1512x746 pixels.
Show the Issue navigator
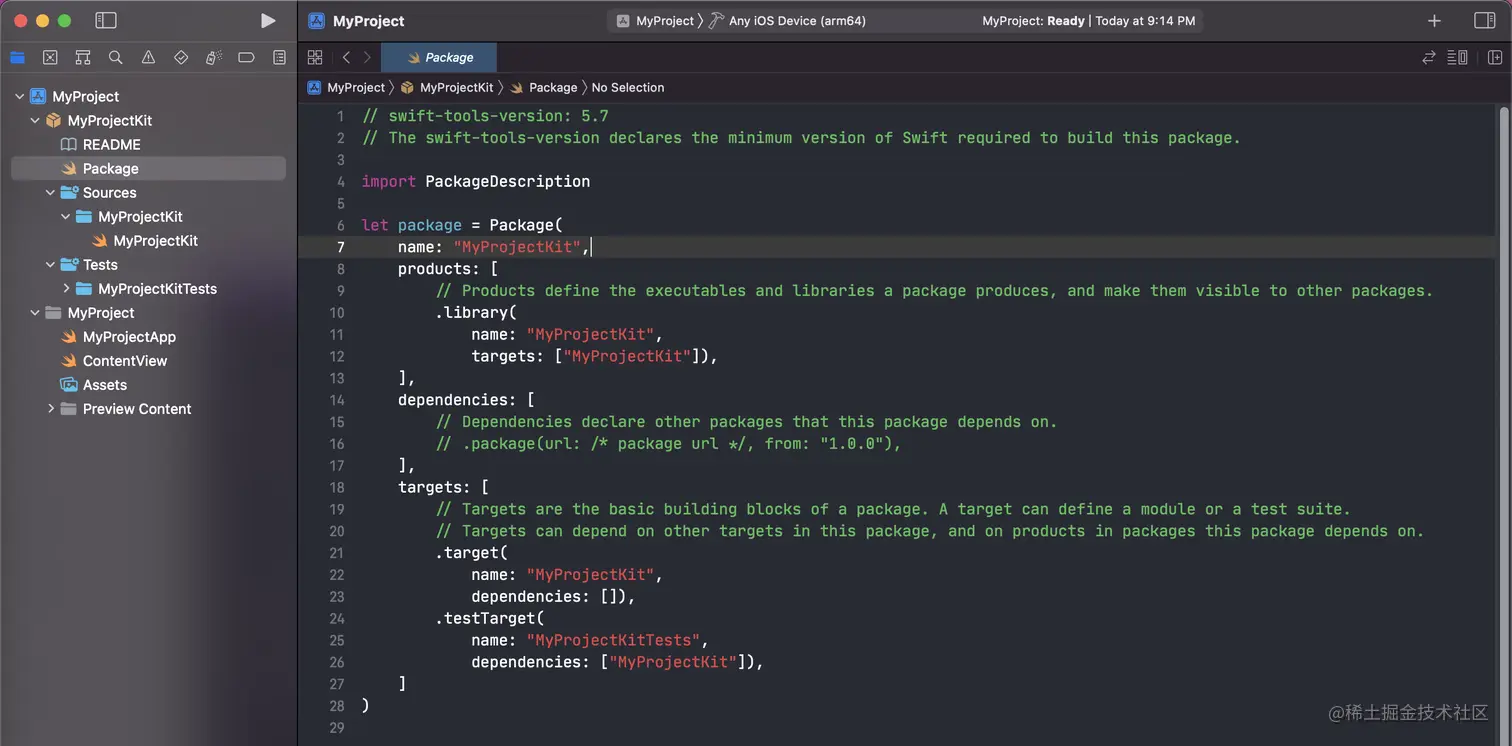point(148,58)
